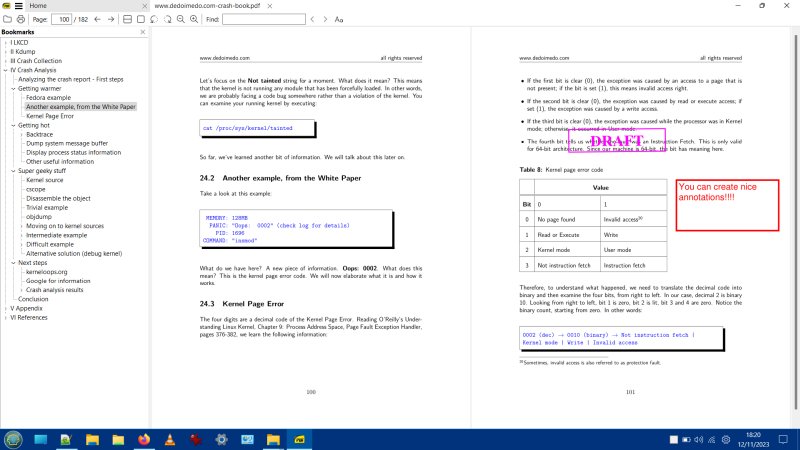
Task: Close the Bookmarks sidebar panel
Action: 143,32
